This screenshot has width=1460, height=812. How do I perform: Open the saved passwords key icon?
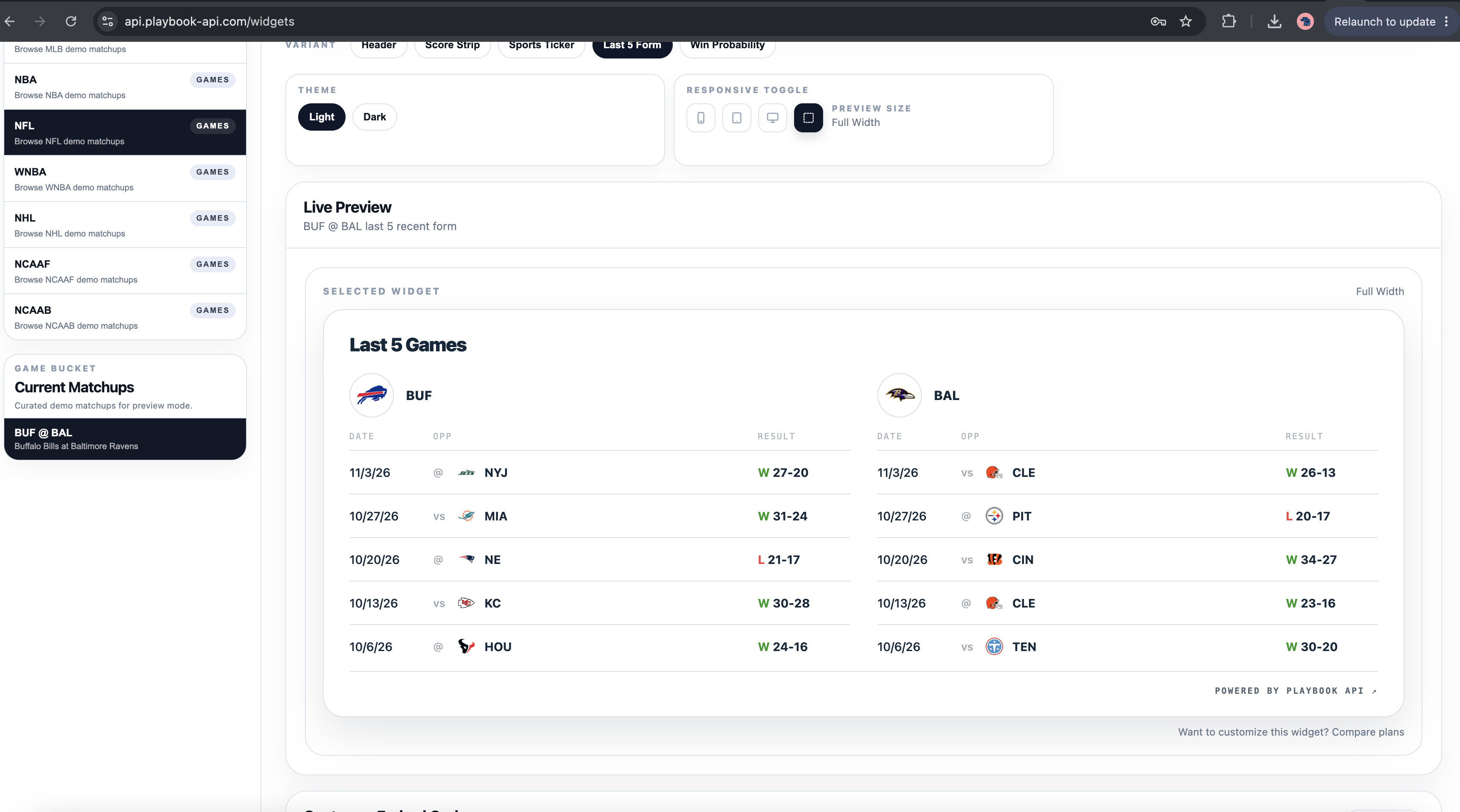click(1158, 21)
